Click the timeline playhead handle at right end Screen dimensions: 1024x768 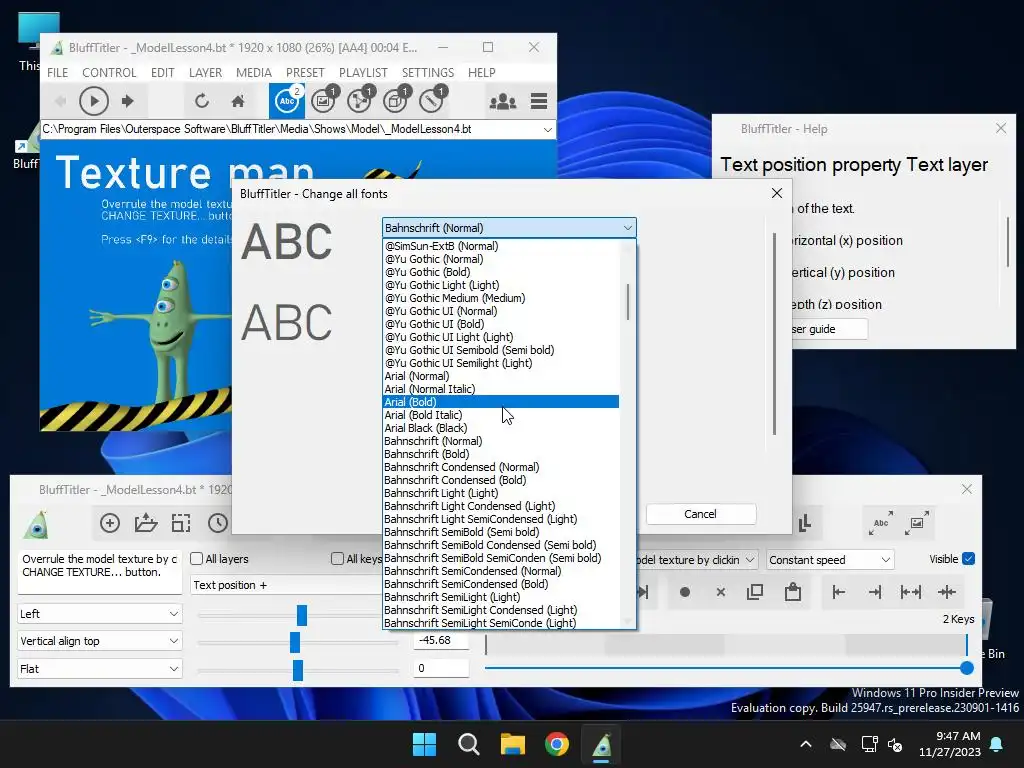coord(967,668)
